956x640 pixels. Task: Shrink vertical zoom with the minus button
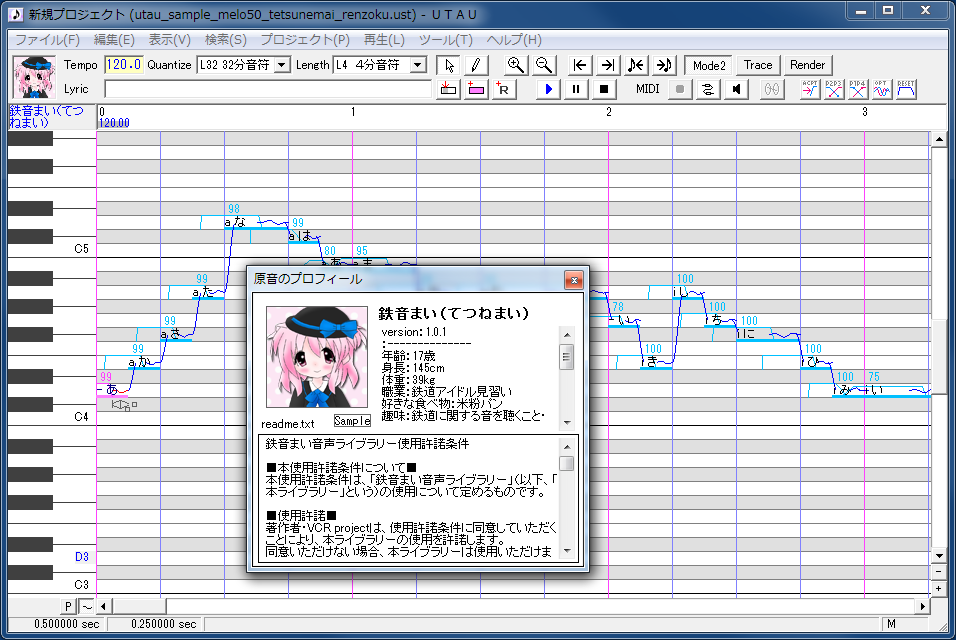pos(938,572)
